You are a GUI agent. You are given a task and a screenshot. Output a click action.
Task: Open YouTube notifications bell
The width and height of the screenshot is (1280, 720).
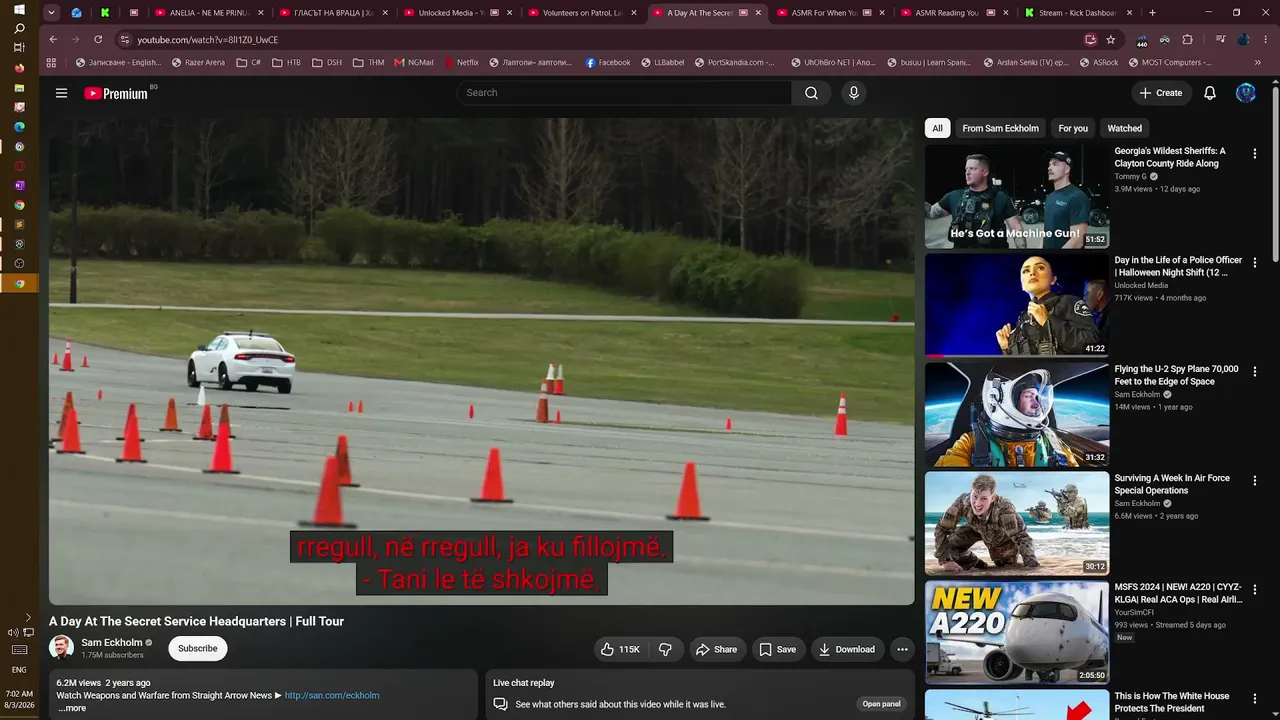[1210, 93]
